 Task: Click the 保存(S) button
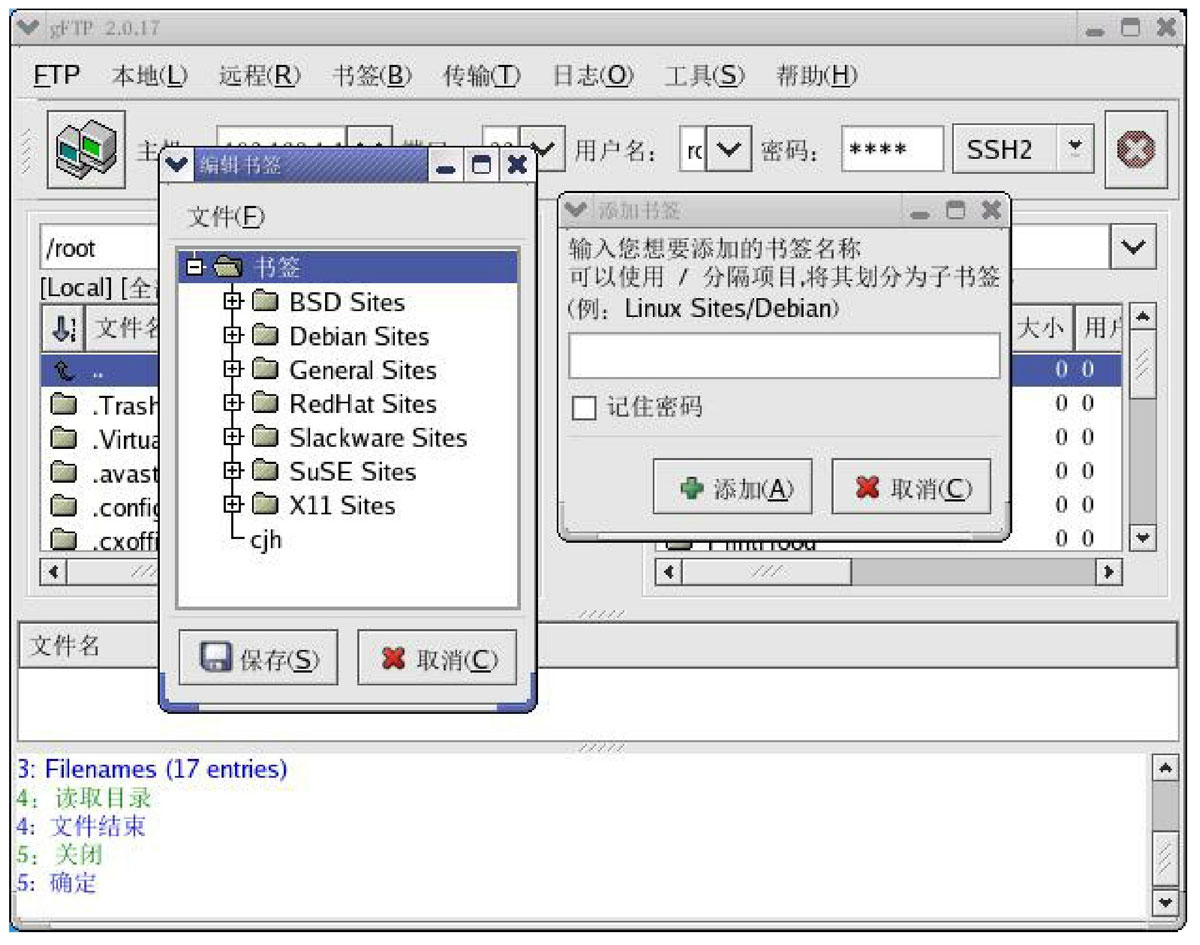pyautogui.click(x=258, y=659)
